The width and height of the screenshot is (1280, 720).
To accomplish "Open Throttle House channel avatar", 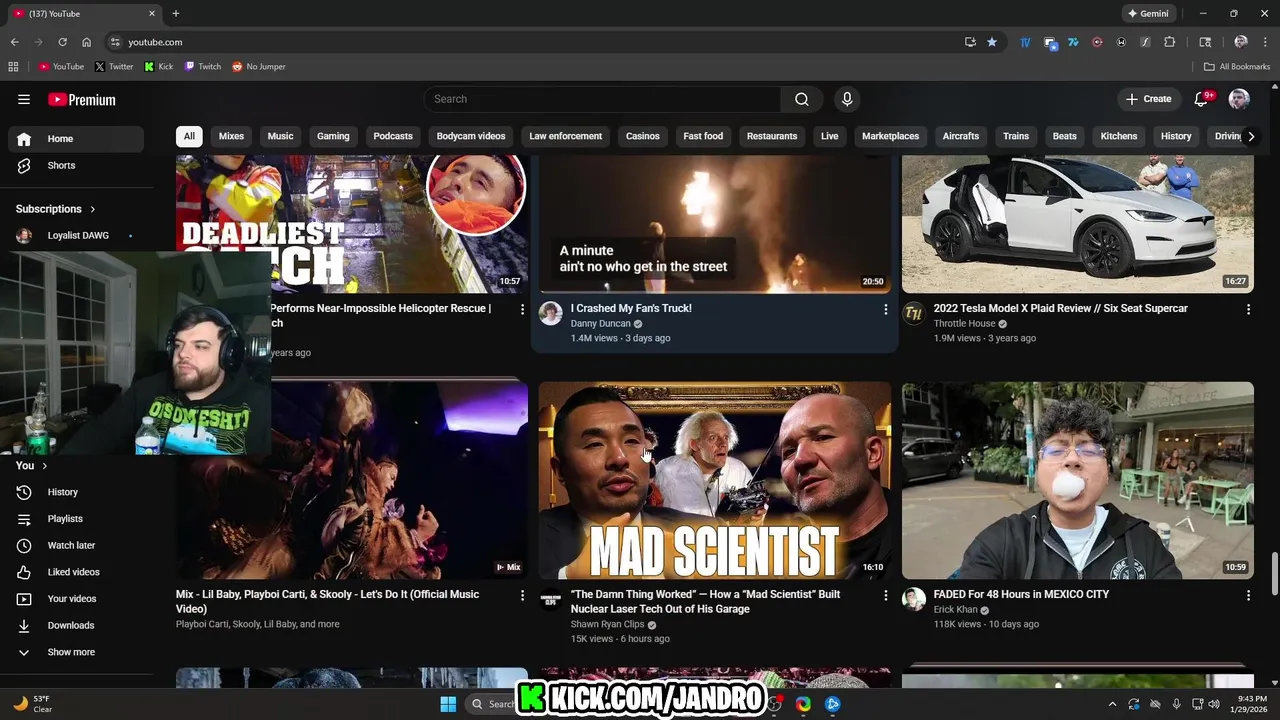I will [x=914, y=313].
